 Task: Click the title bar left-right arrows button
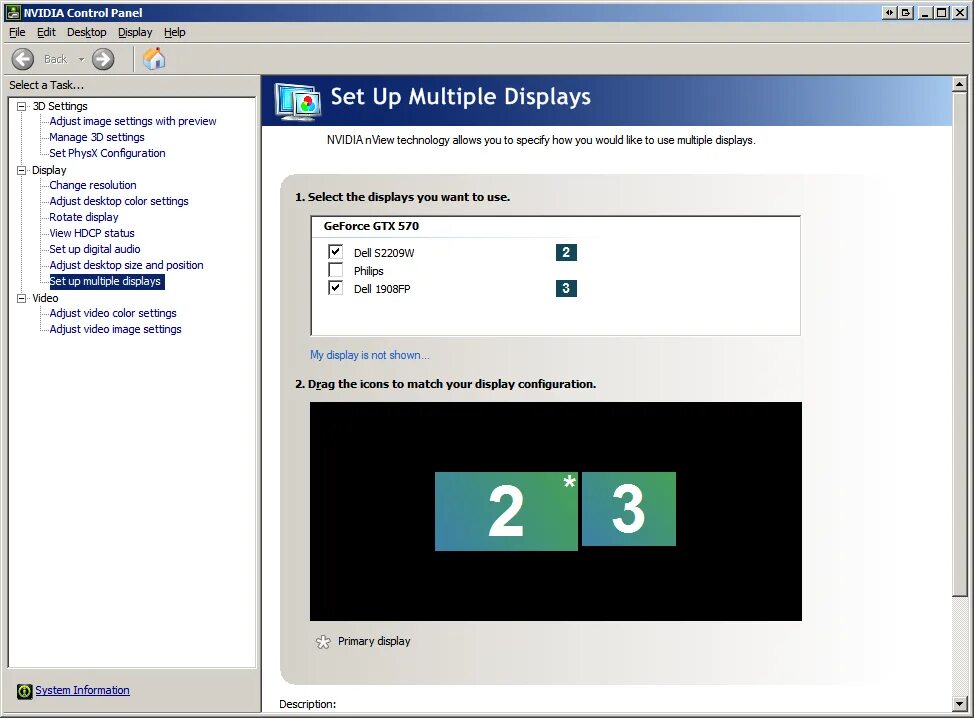tap(890, 12)
